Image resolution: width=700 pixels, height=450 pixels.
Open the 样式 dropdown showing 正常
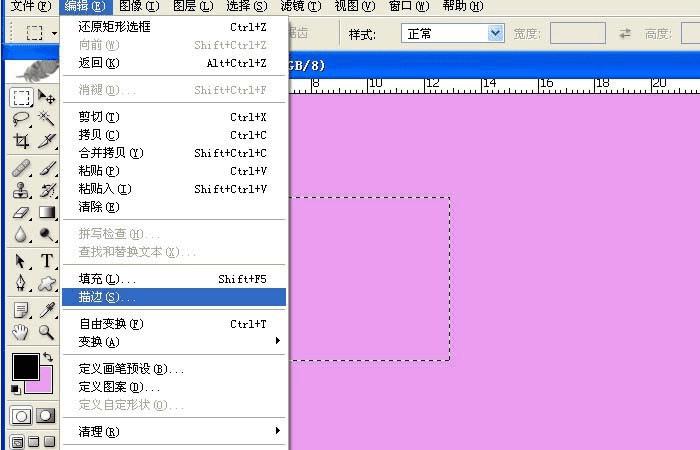453,33
